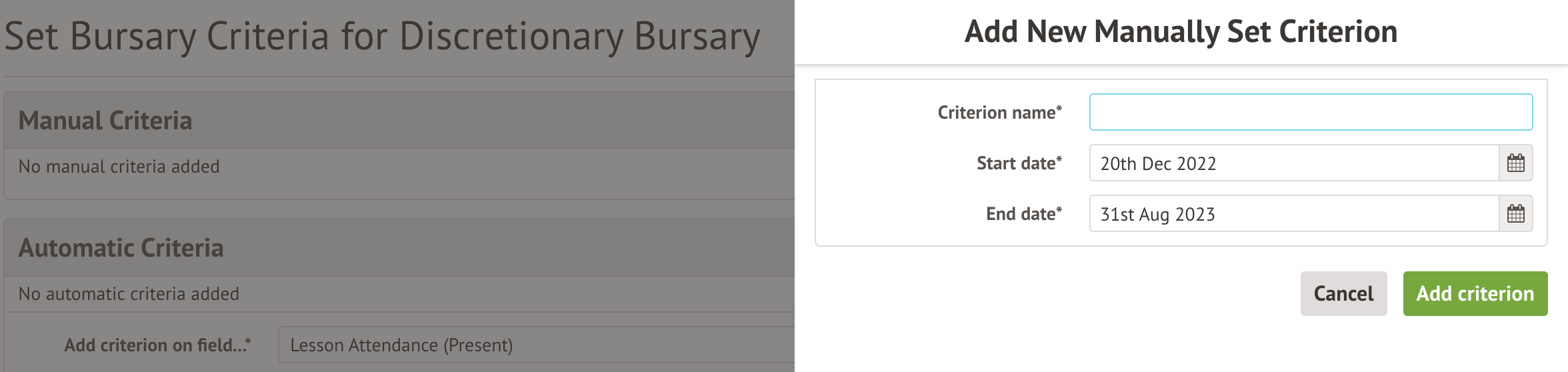The image size is (1568, 372).
Task: Click the green Add criterion button
Action: pos(1475,293)
